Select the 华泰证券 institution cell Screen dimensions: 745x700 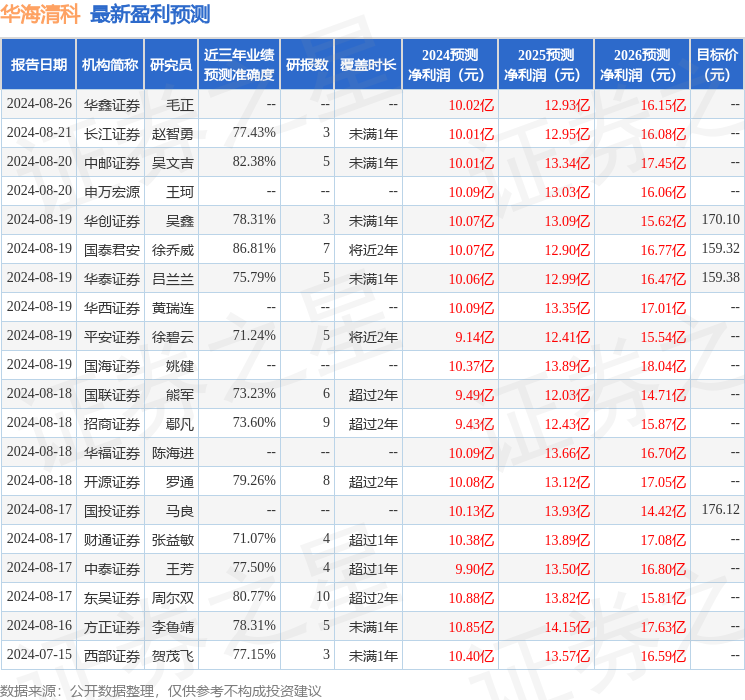pos(112,279)
